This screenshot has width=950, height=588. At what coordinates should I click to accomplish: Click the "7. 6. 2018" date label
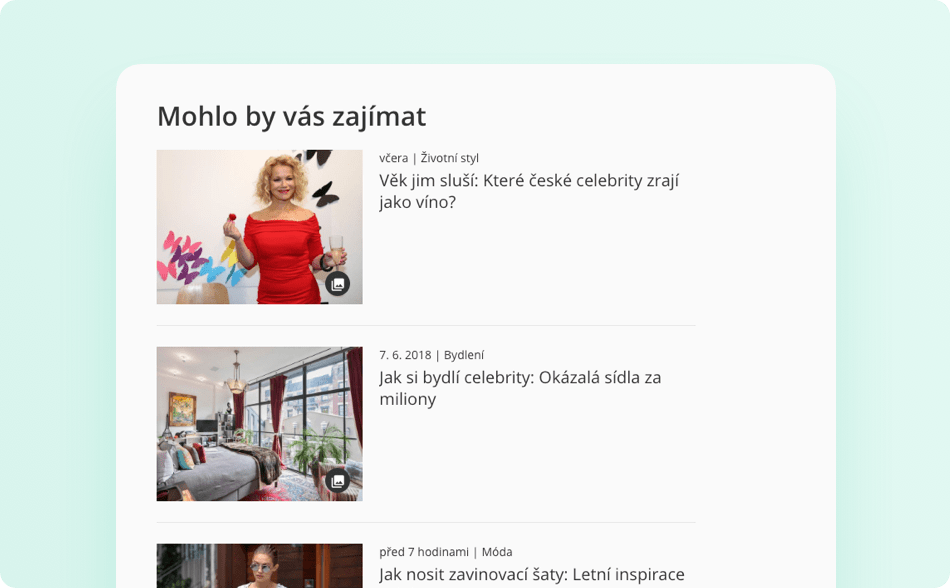[405, 355]
